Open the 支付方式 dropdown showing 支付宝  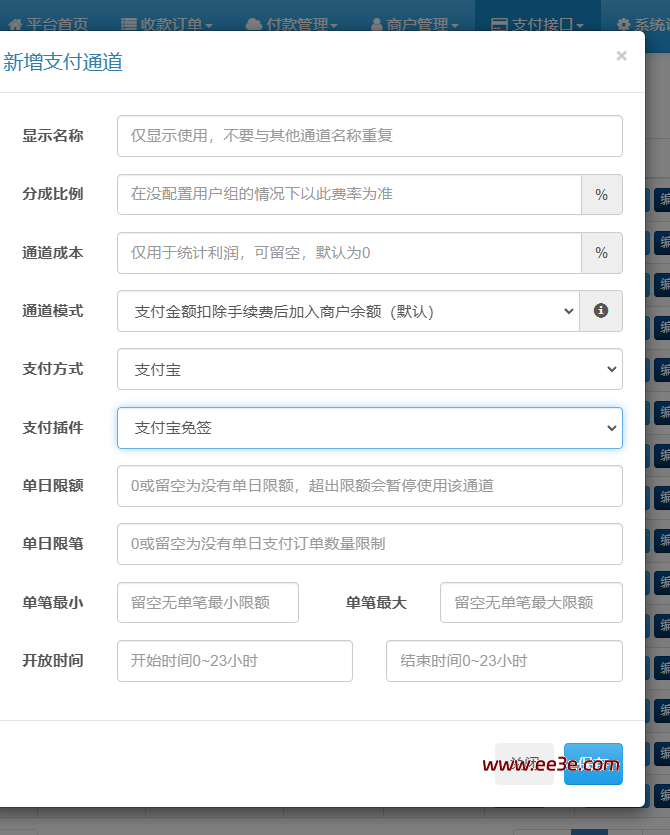369,369
